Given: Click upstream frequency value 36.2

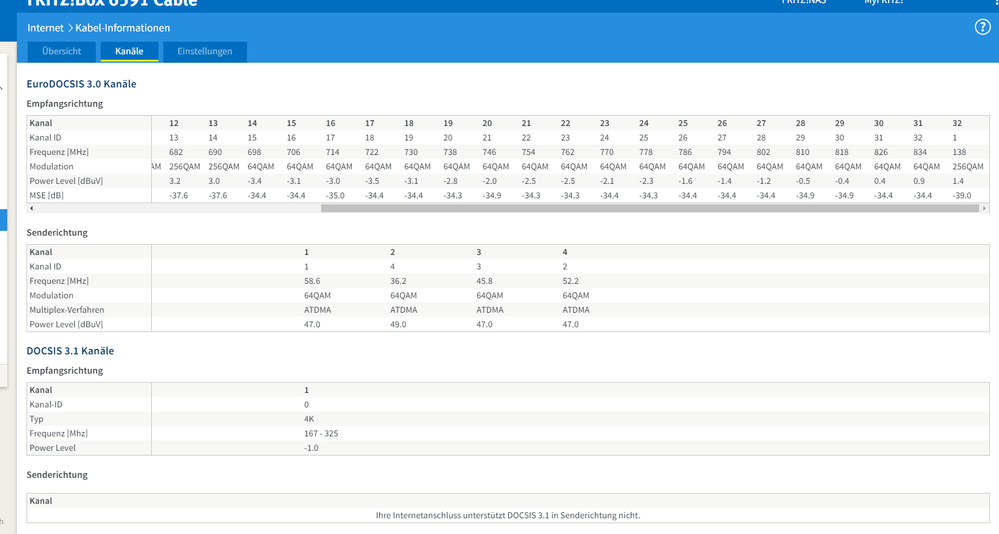Looking at the screenshot, I should [398, 281].
